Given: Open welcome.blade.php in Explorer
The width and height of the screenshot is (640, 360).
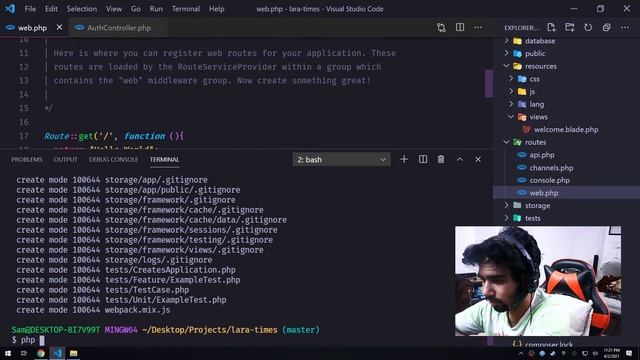Looking at the screenshot, I should tap(566, 129).
